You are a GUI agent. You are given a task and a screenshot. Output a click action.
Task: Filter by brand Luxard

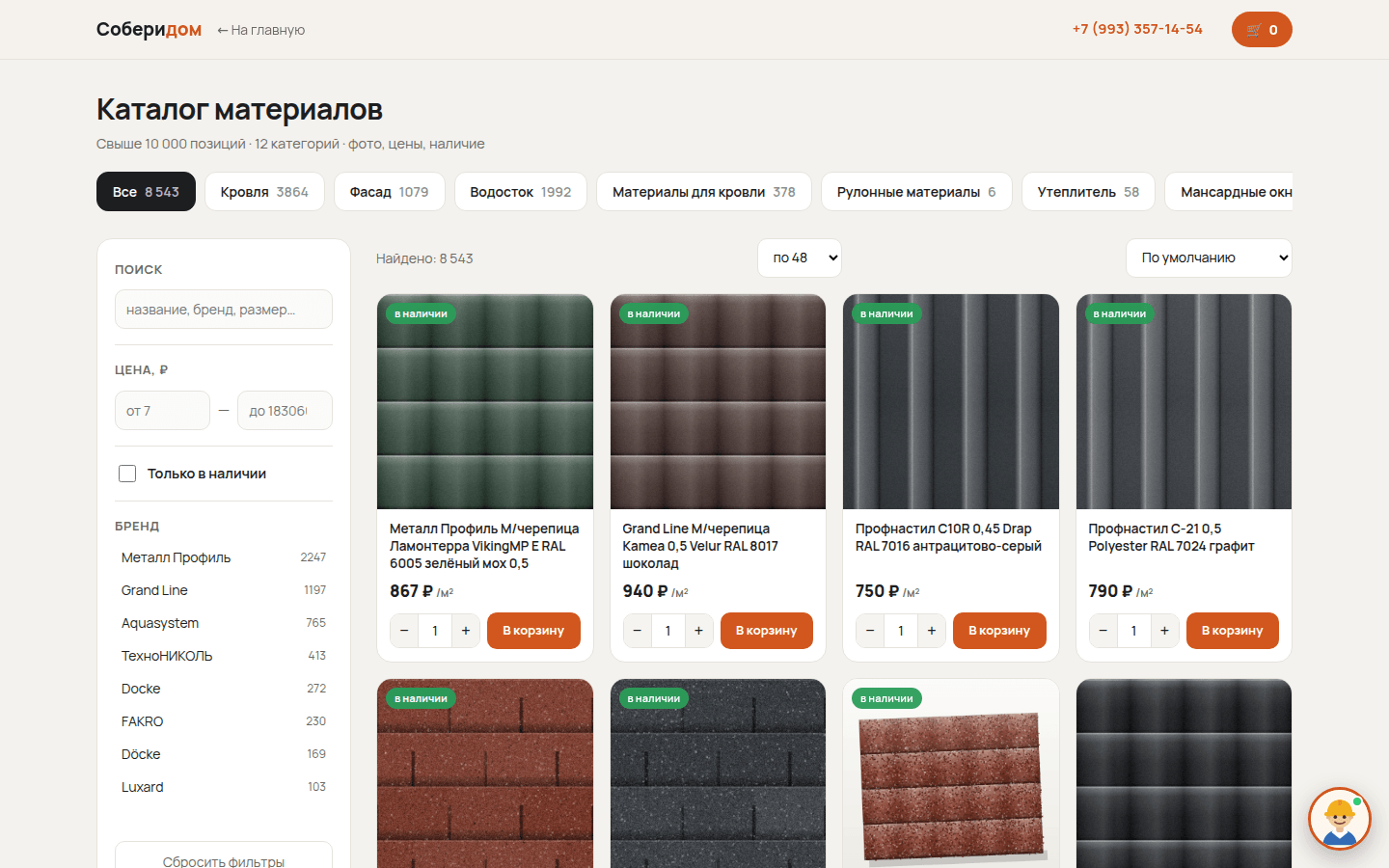pyautogui.click(x=224, y=787)
